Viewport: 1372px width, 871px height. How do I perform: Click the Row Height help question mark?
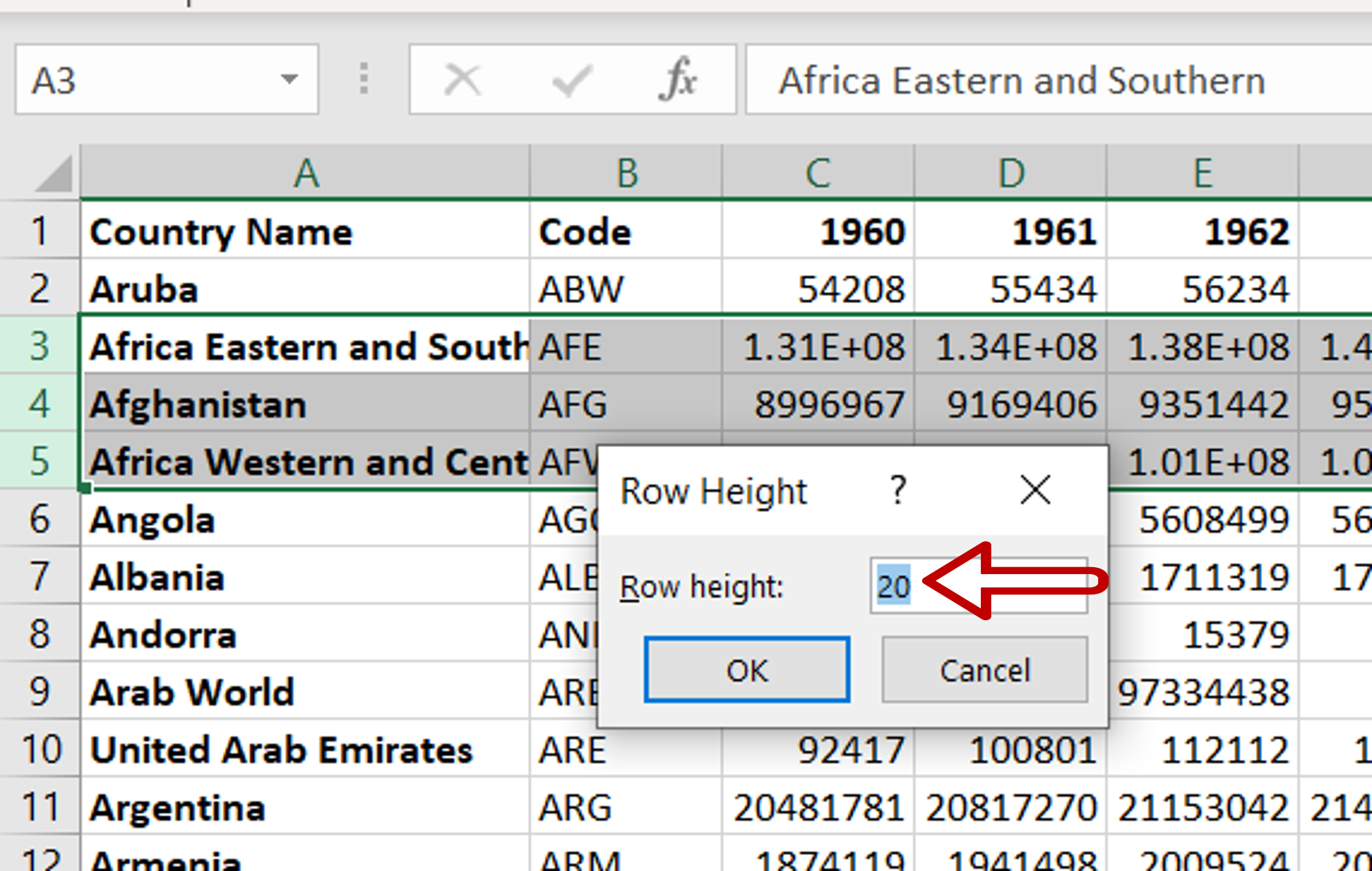[898, 489]
